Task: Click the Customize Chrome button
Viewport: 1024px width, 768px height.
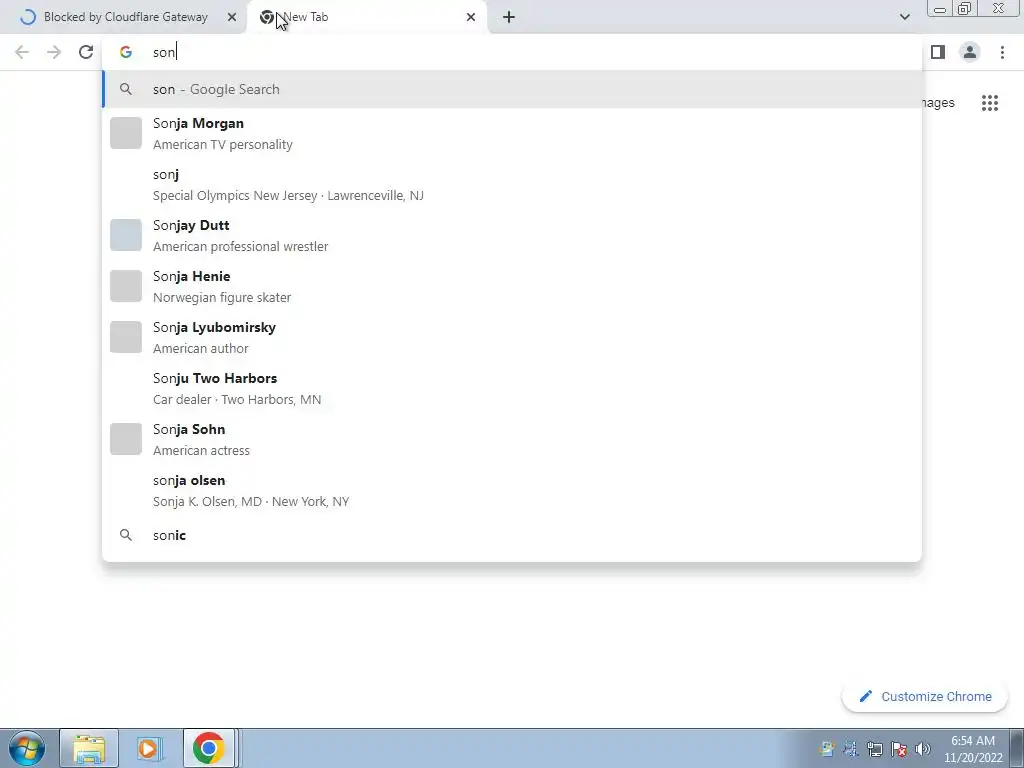Action: (x=925, y=696)
